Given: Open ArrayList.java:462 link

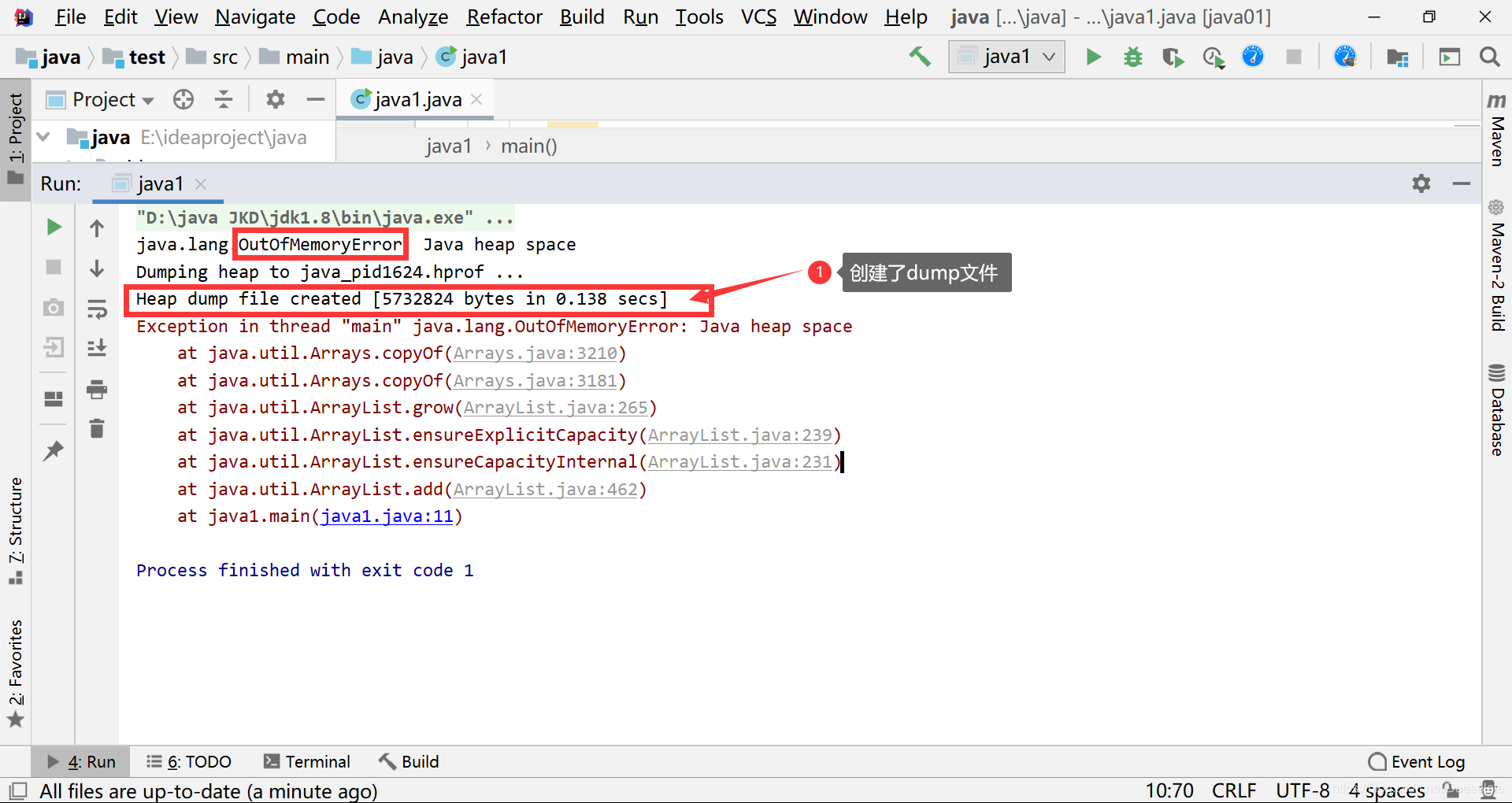Looking at the screenshot, I should (546, 490).
